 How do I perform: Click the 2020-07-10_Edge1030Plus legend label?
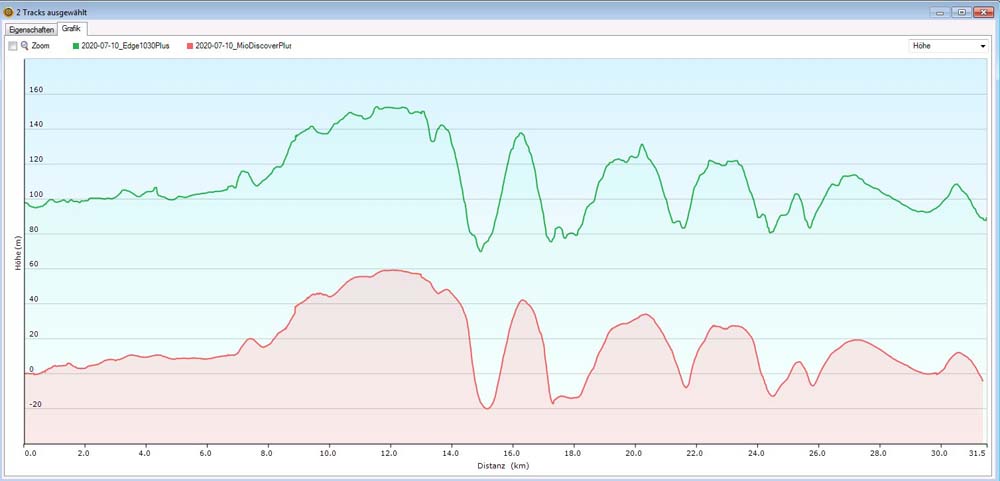(125, 46)
